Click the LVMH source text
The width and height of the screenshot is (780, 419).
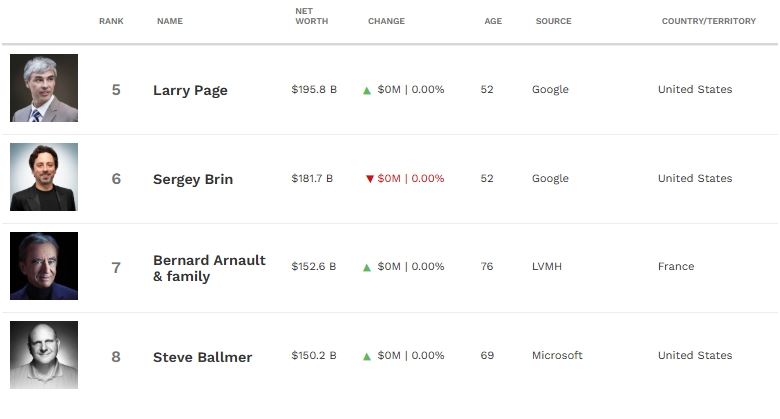546,266
